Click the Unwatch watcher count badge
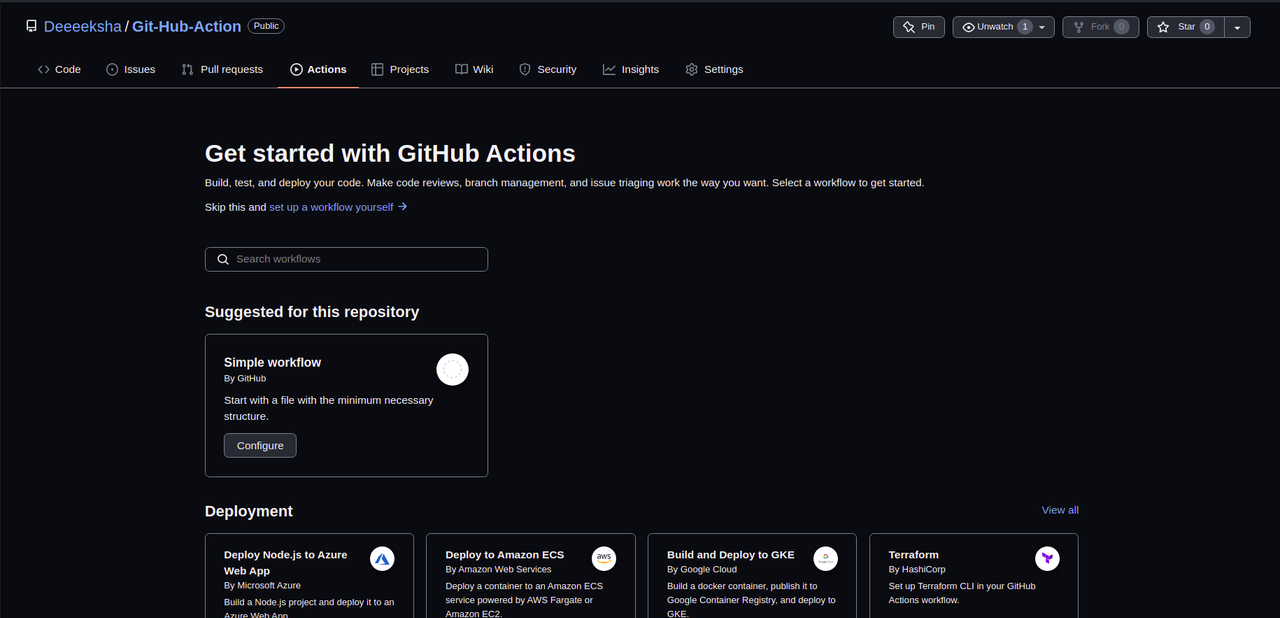Image resolution: width=1280 pixels, height=618 pixels. [x=1024, y=27]
